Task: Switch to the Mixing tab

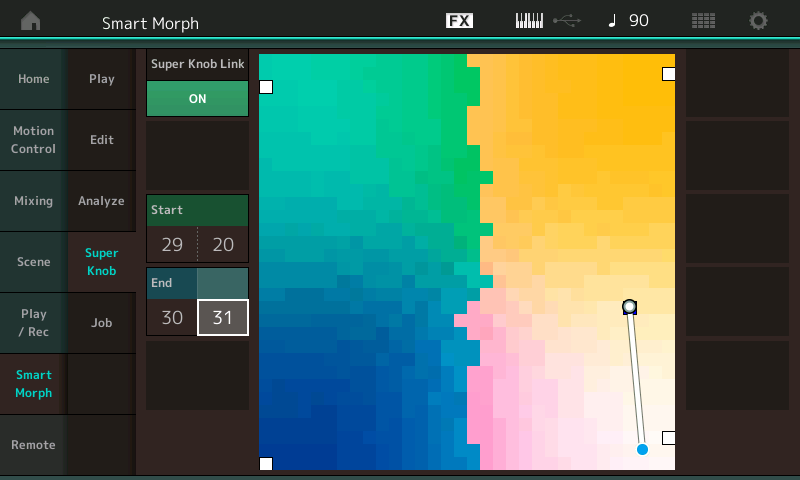Action: pyautogui.click(x=33, y=201)
